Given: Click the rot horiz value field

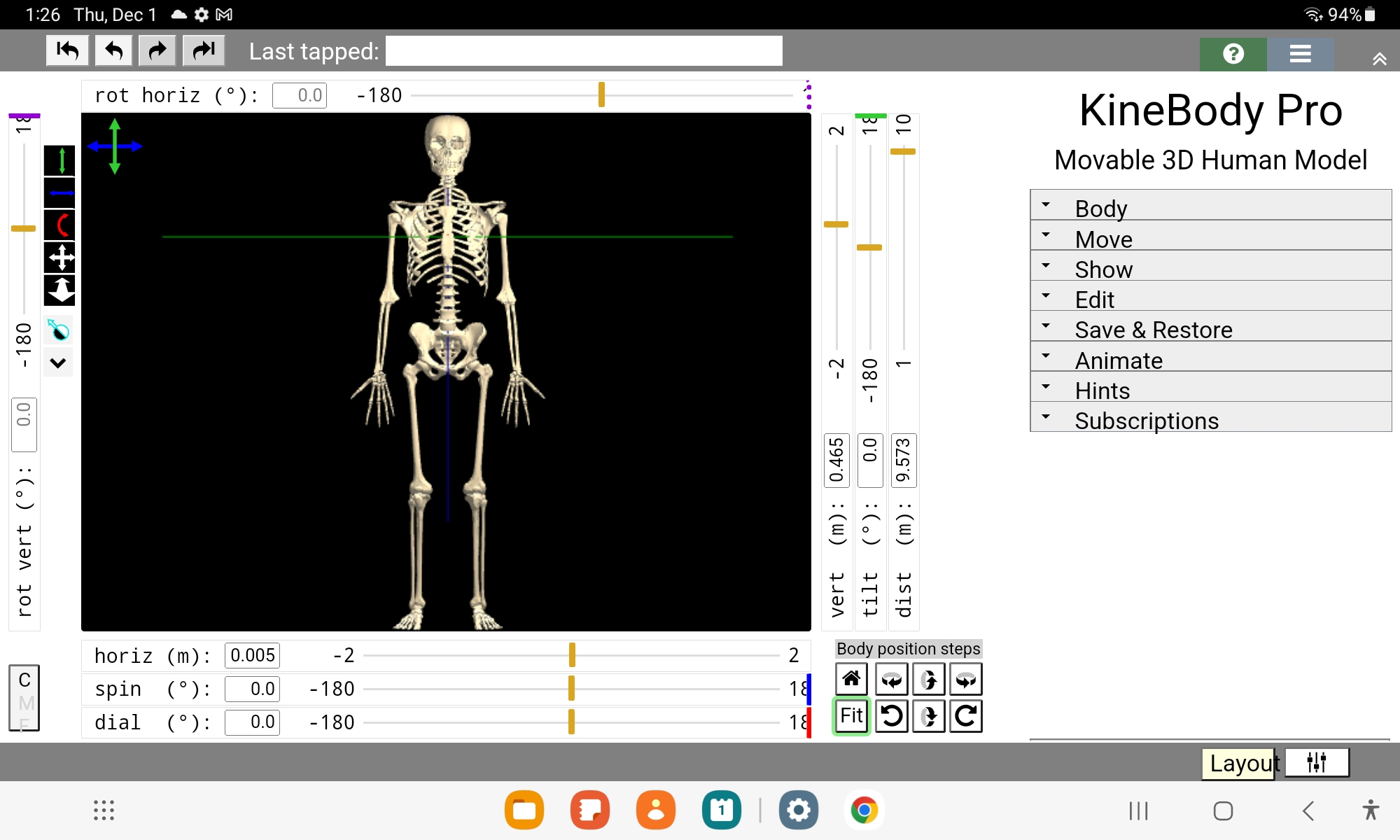Looking at the screenshot, I should (x=300, y=95).
